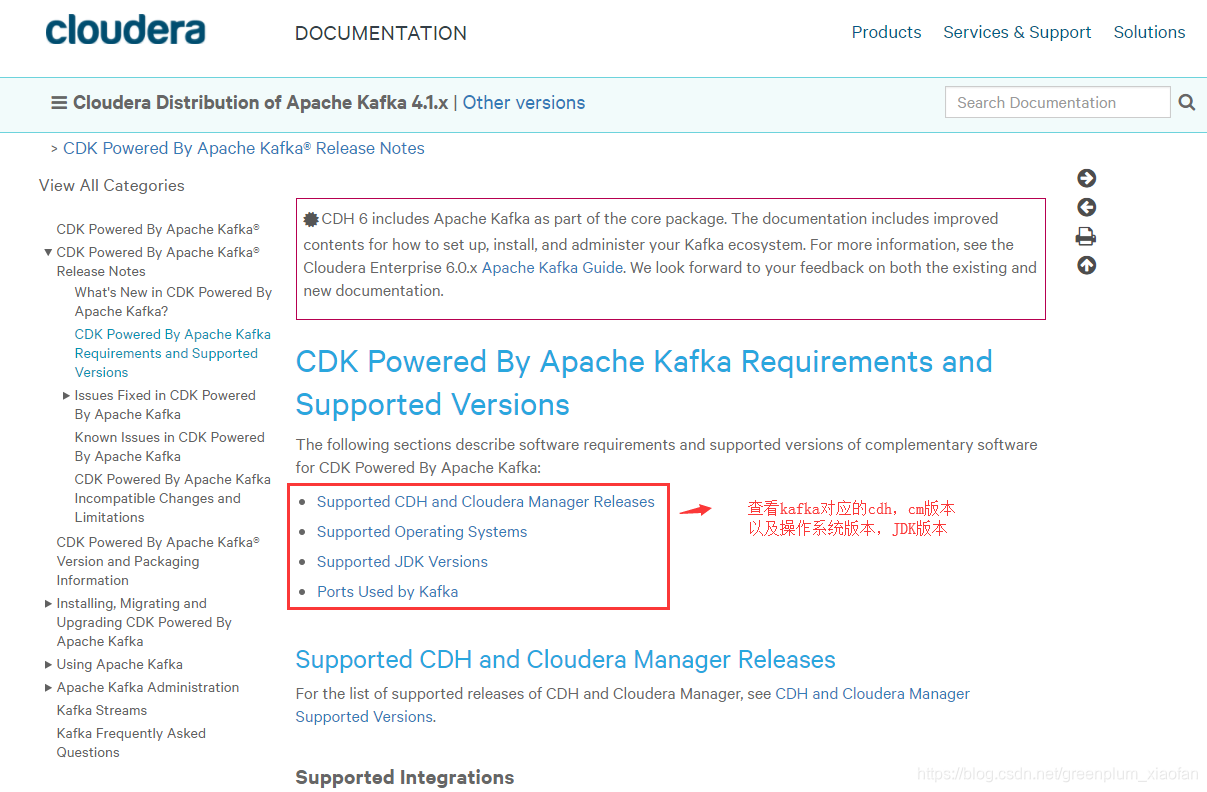Expand Apache Kafka Administration tree item
This screenshot has width=1207, height=792.
point(48,688)
